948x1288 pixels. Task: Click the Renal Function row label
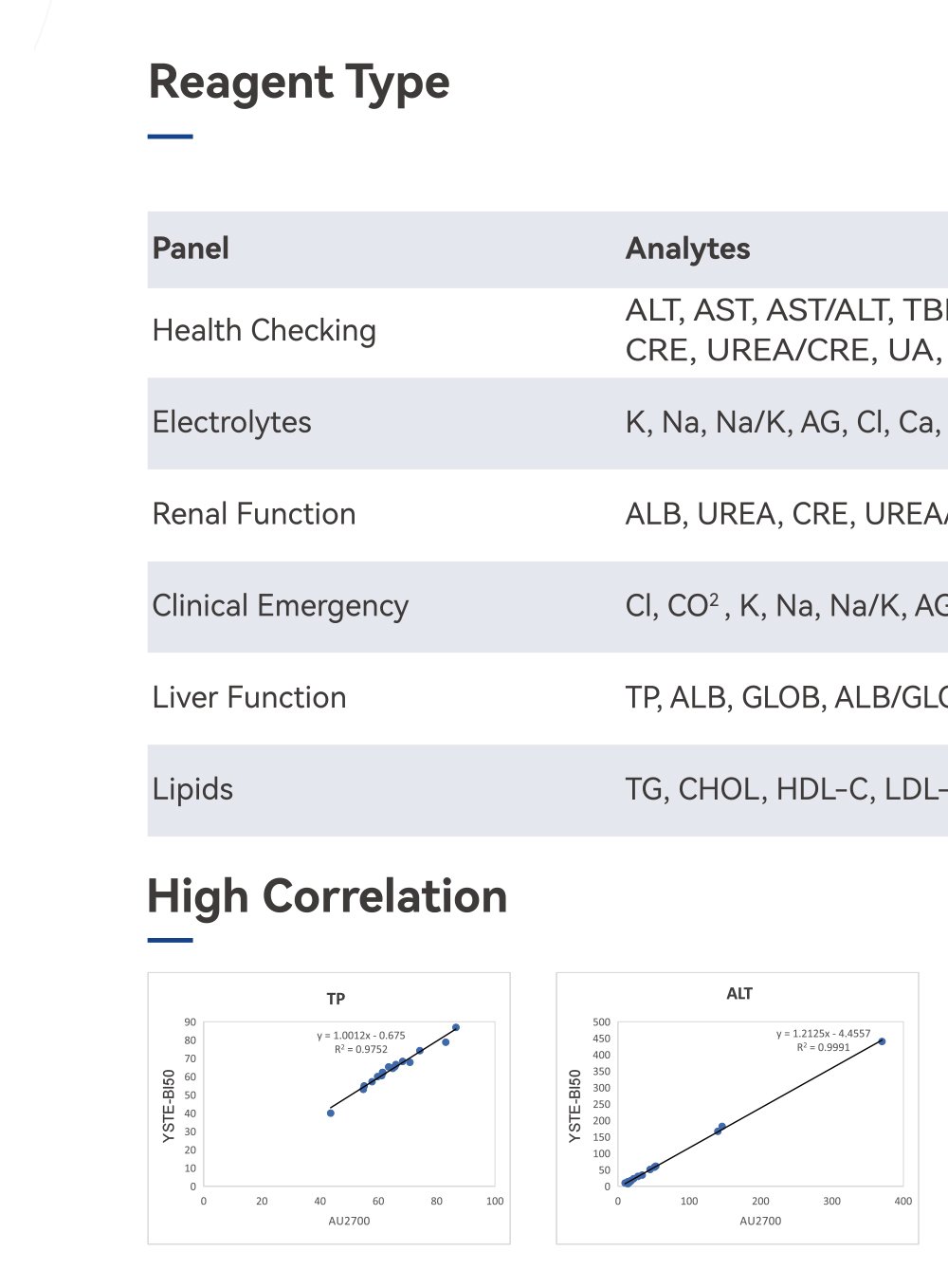click(x=253, y=514)
